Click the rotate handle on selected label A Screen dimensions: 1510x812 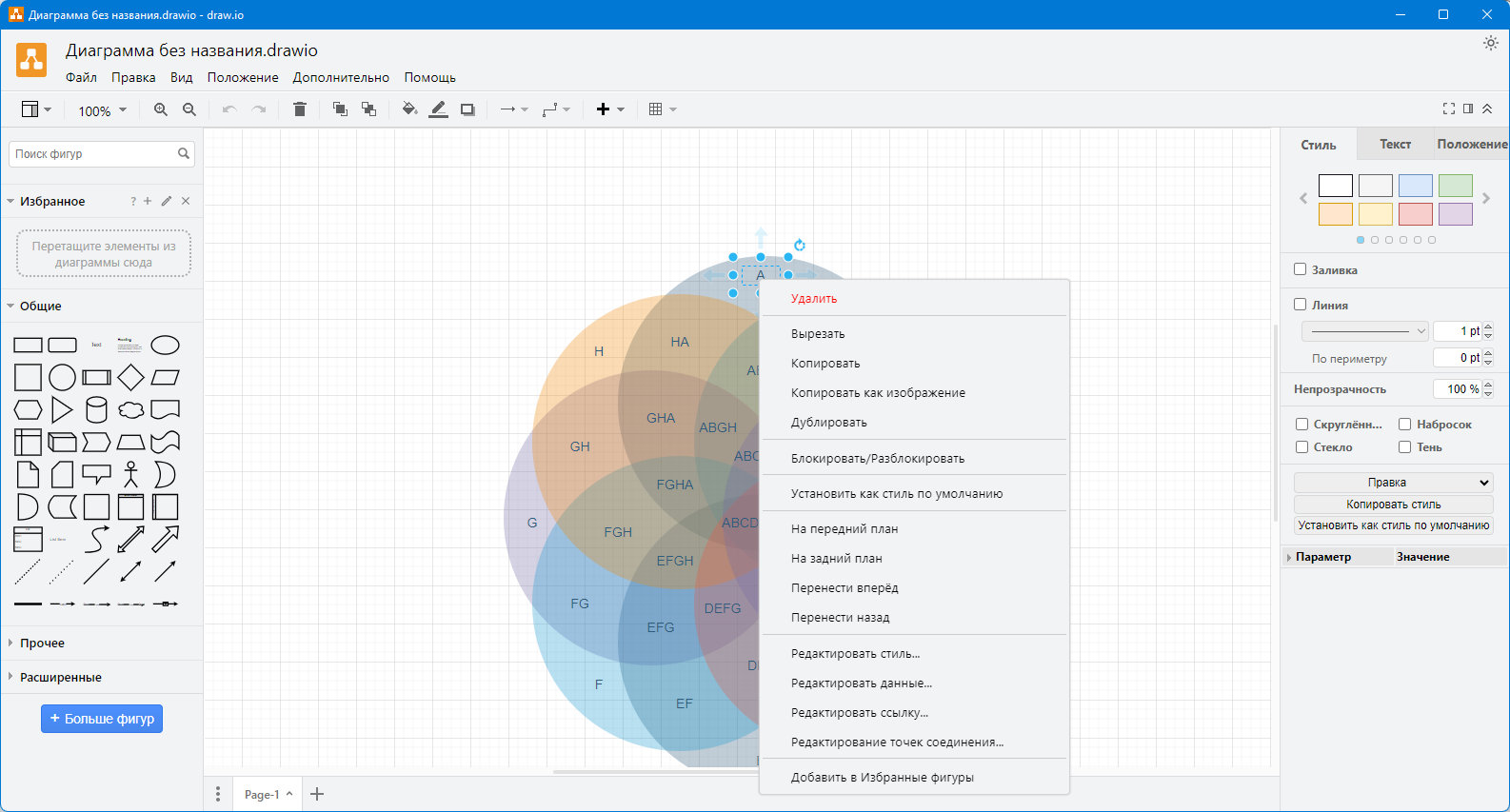[x=800, y=246]
